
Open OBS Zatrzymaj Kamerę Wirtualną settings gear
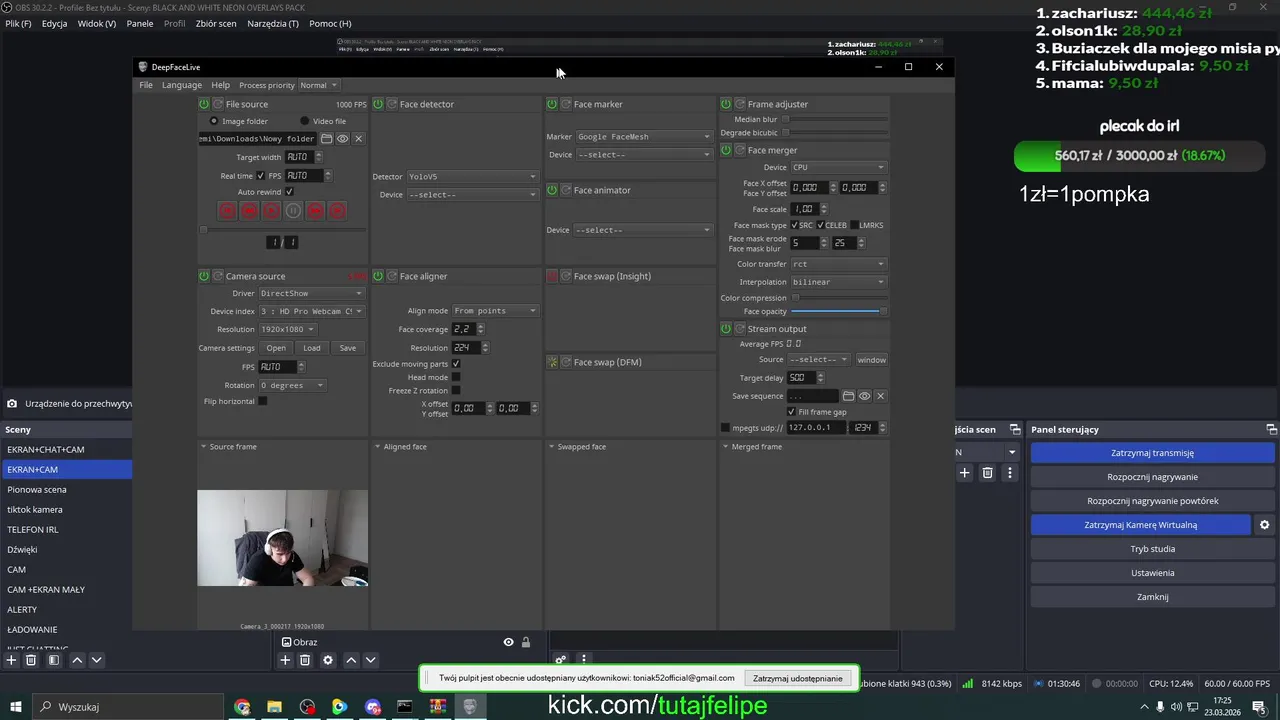(x=1264, y=525)
